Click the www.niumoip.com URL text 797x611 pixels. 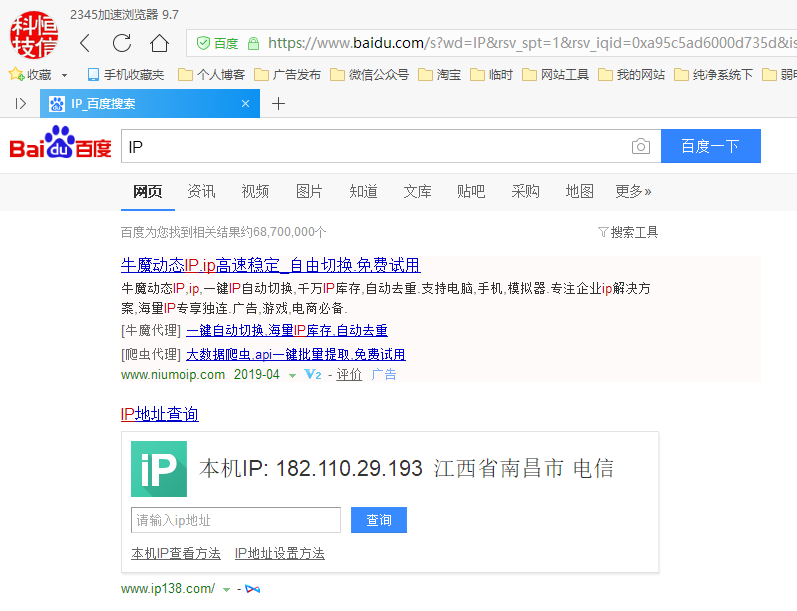pyautogui.click(x=173, y=375)
